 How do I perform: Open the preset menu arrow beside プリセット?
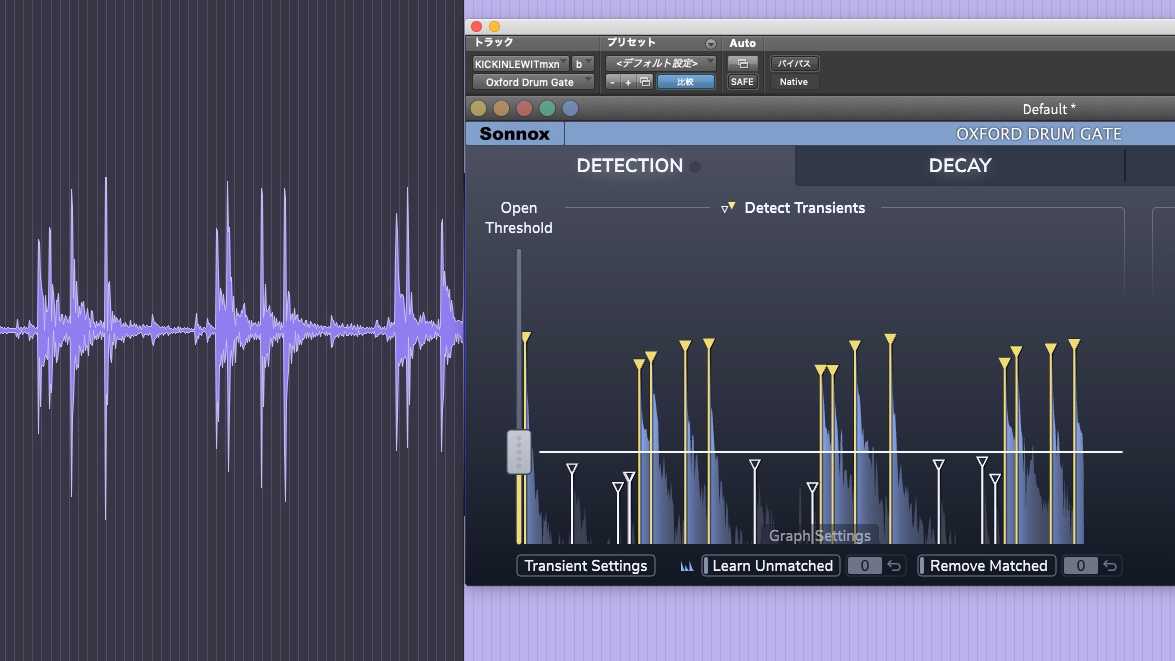click(x=710, y=43)
